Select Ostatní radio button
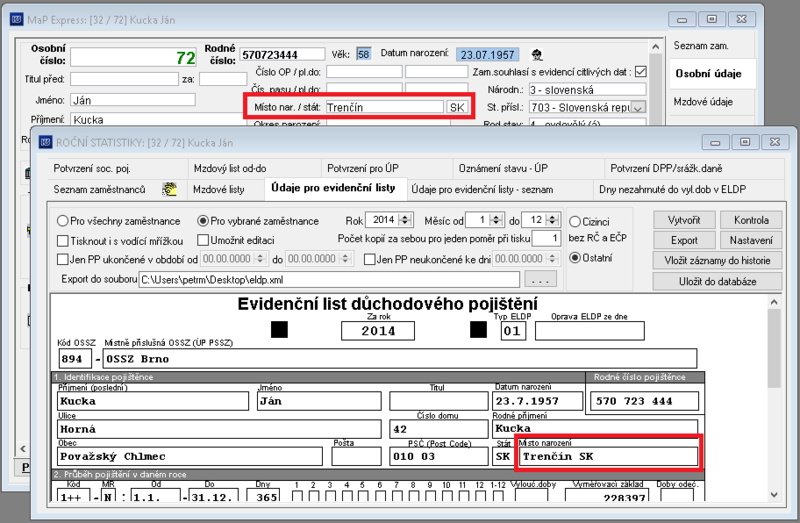This screenshot has height=523, width=800. coord(575,258)
